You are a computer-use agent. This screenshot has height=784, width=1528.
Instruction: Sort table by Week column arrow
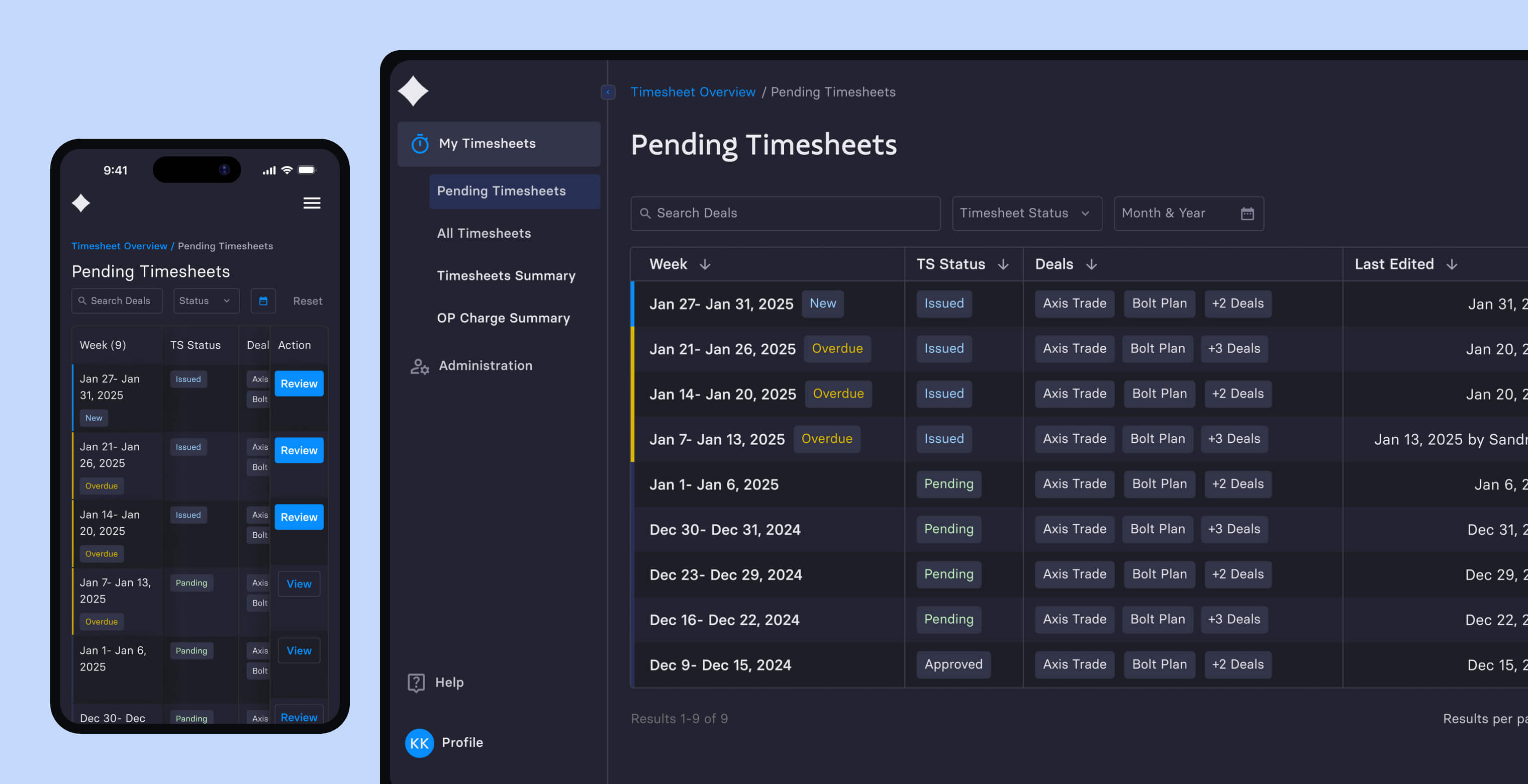point(705,264)
